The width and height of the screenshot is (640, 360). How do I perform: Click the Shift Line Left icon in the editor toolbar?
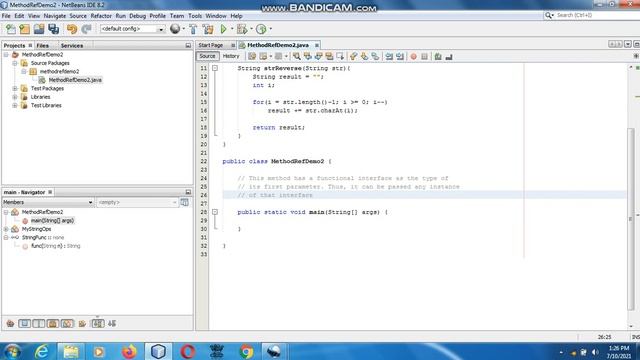389,56
